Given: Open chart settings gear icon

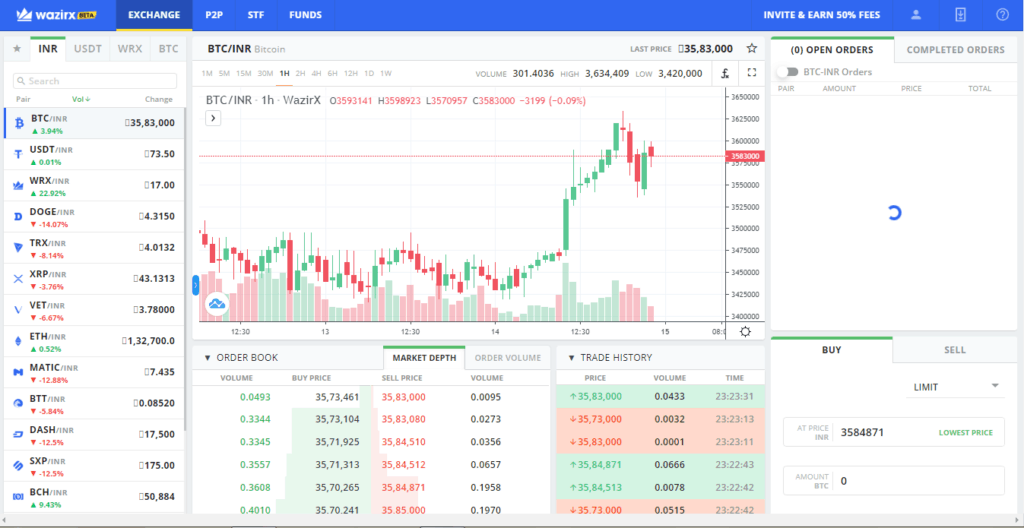Looking at the screenshot, I should pyautogui.click(x=745, y=331).
